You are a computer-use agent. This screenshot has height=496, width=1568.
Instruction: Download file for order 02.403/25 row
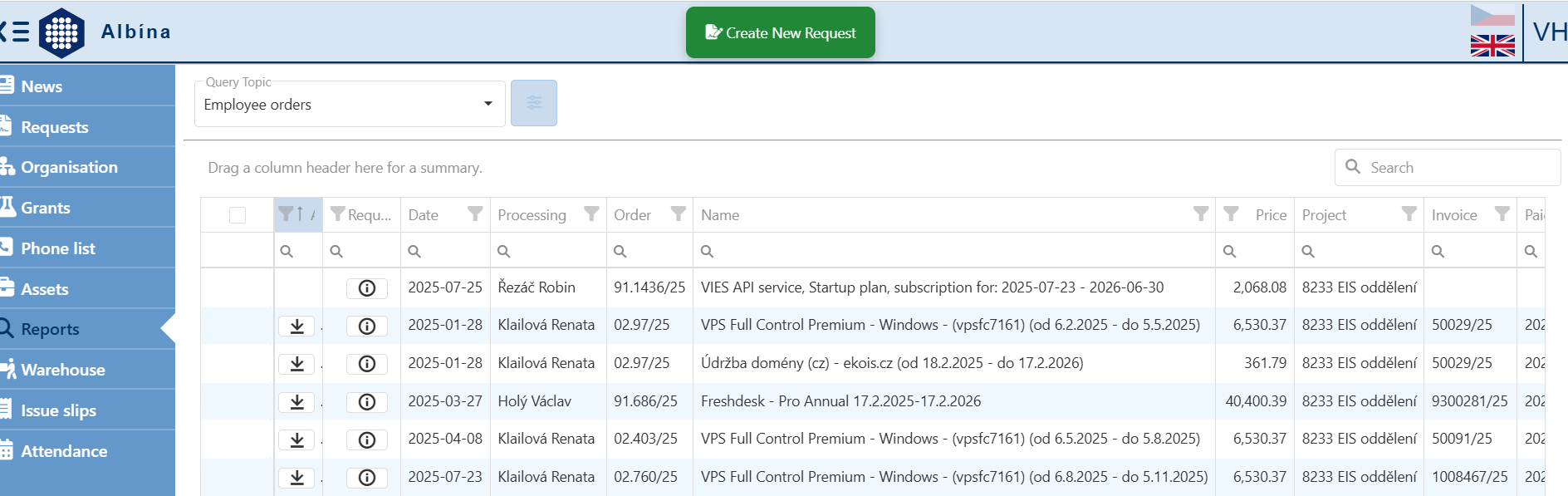[x=296, y=440]
